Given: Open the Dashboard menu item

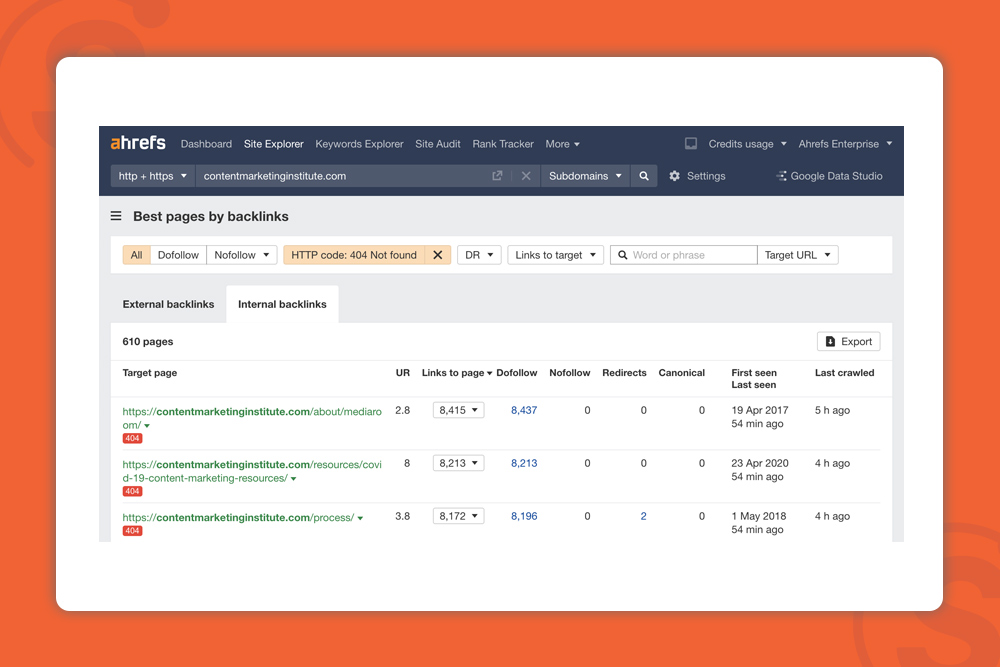Looking at the screenshot, I should pyautogui.click(x=206, y=144).
